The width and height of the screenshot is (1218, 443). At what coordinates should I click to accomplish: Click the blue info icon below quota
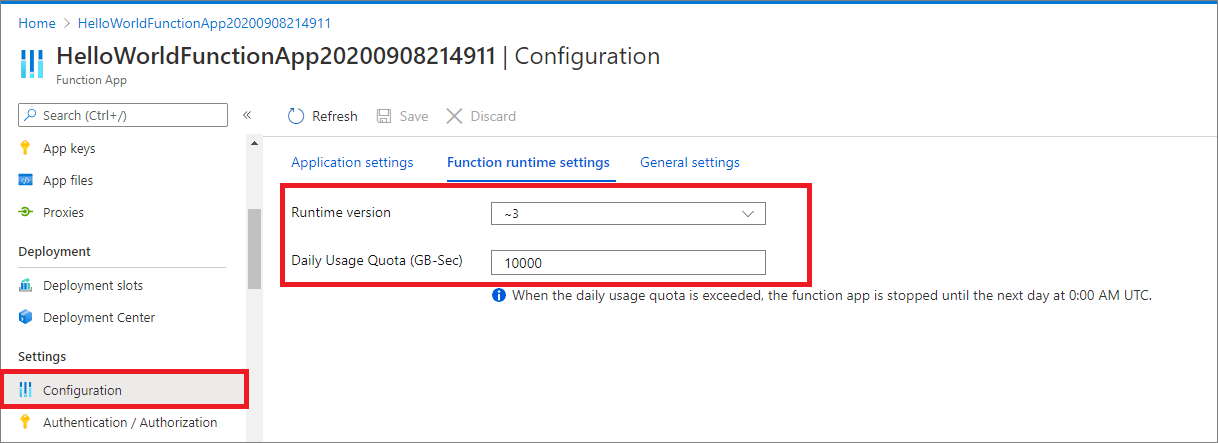point(499,296)
